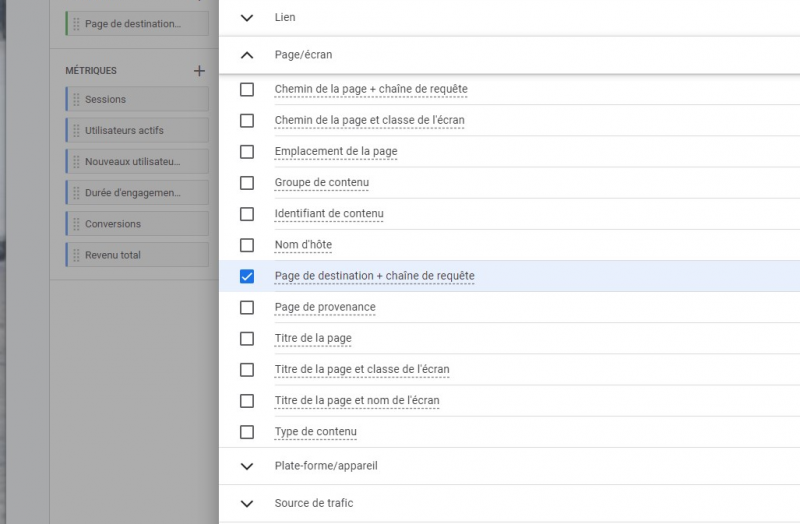
Task: Grab the Conversions drag handle
Action: [77, 224]
